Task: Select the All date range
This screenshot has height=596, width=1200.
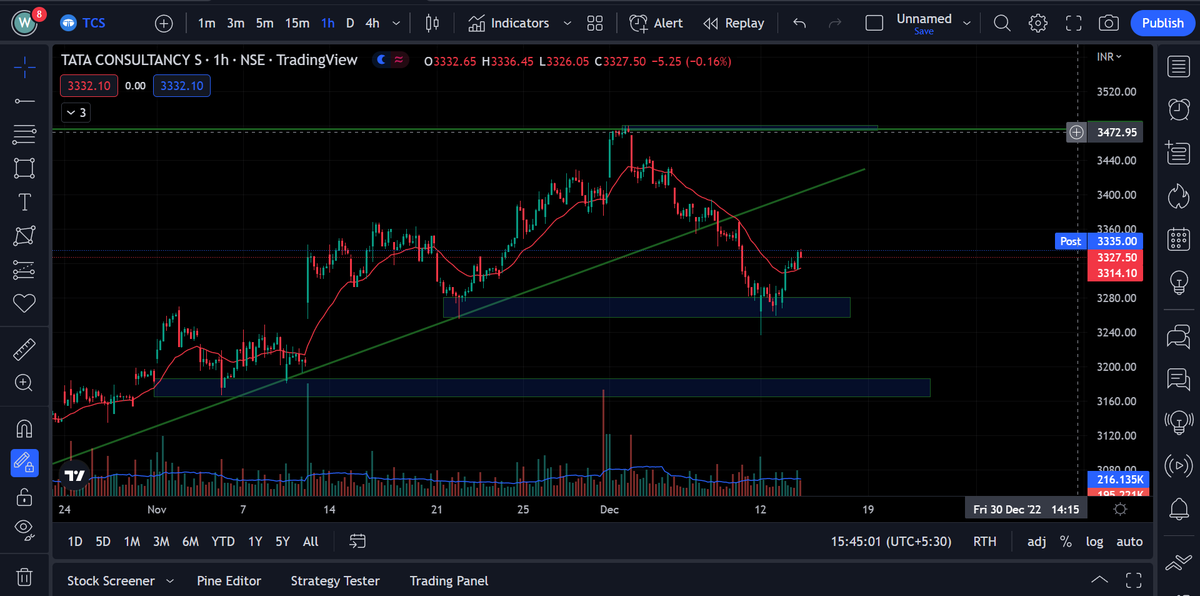Action: pos(310,541)
